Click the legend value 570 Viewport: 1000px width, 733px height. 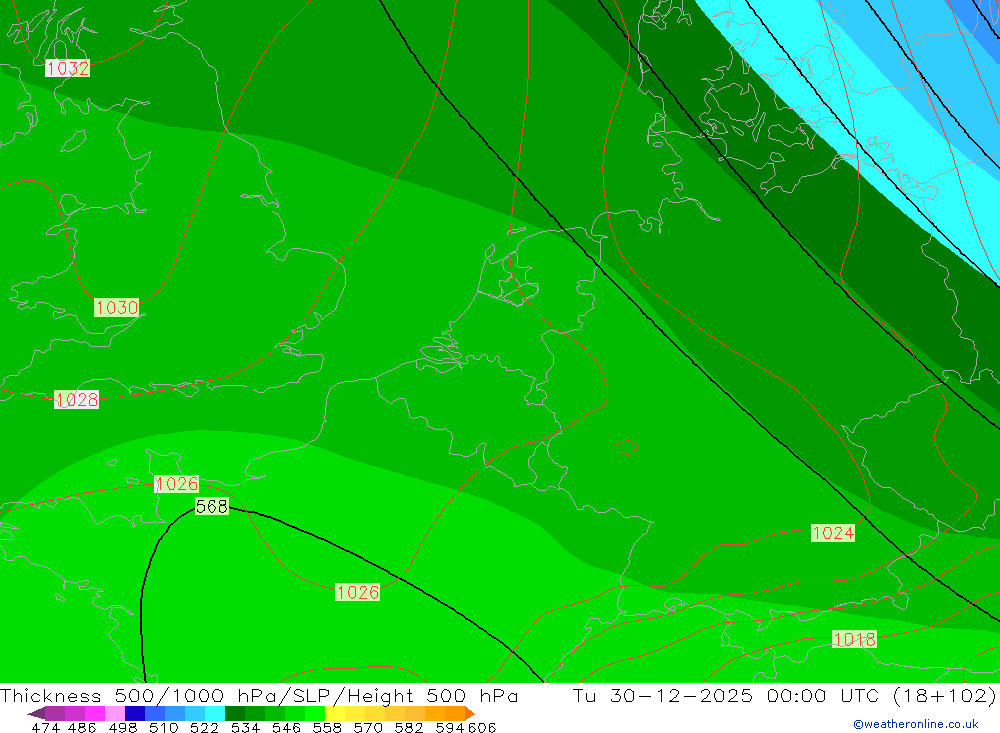point(368,727)
